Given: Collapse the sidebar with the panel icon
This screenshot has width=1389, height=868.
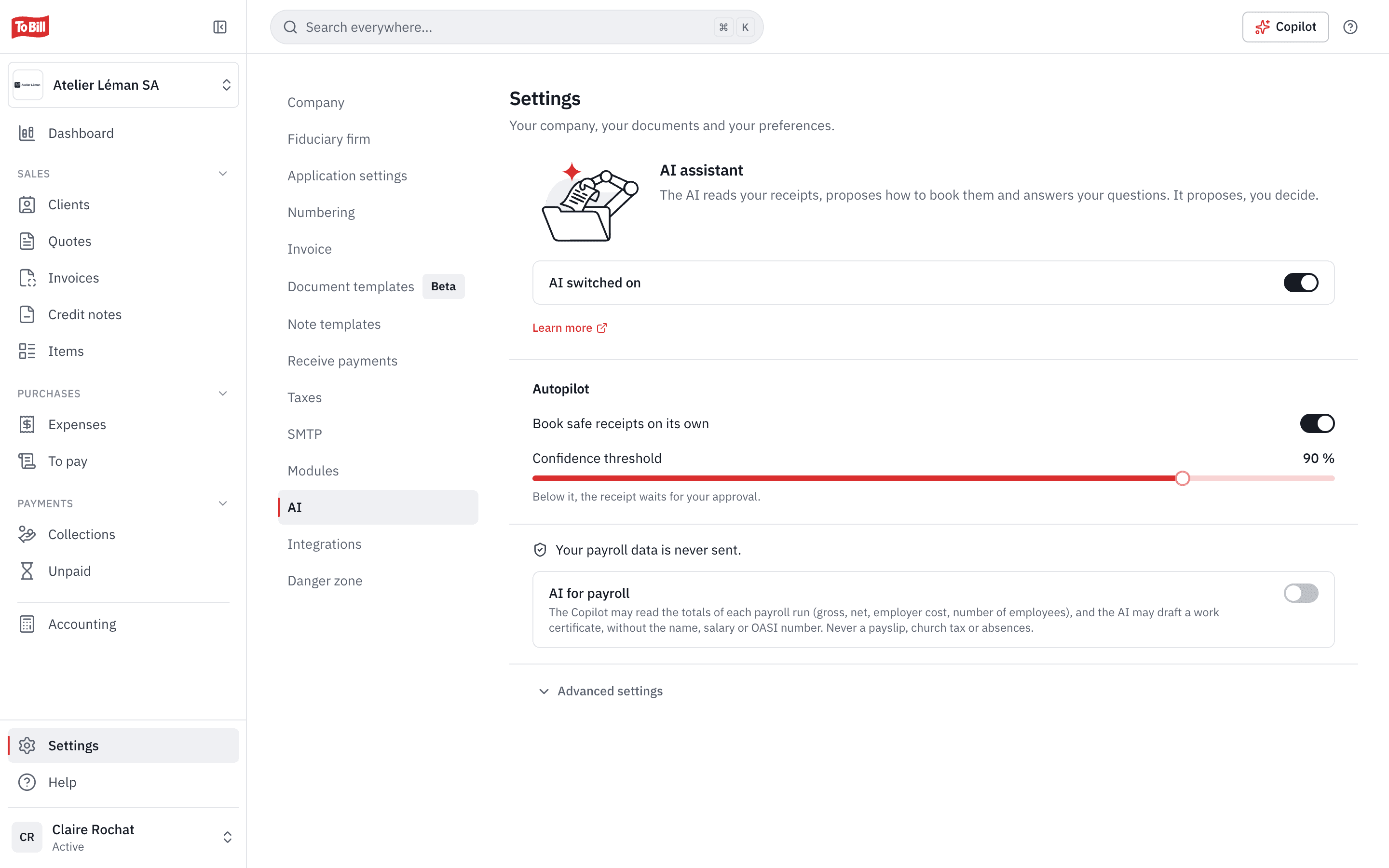Looking at the screenshot, I should click(220, 27).
